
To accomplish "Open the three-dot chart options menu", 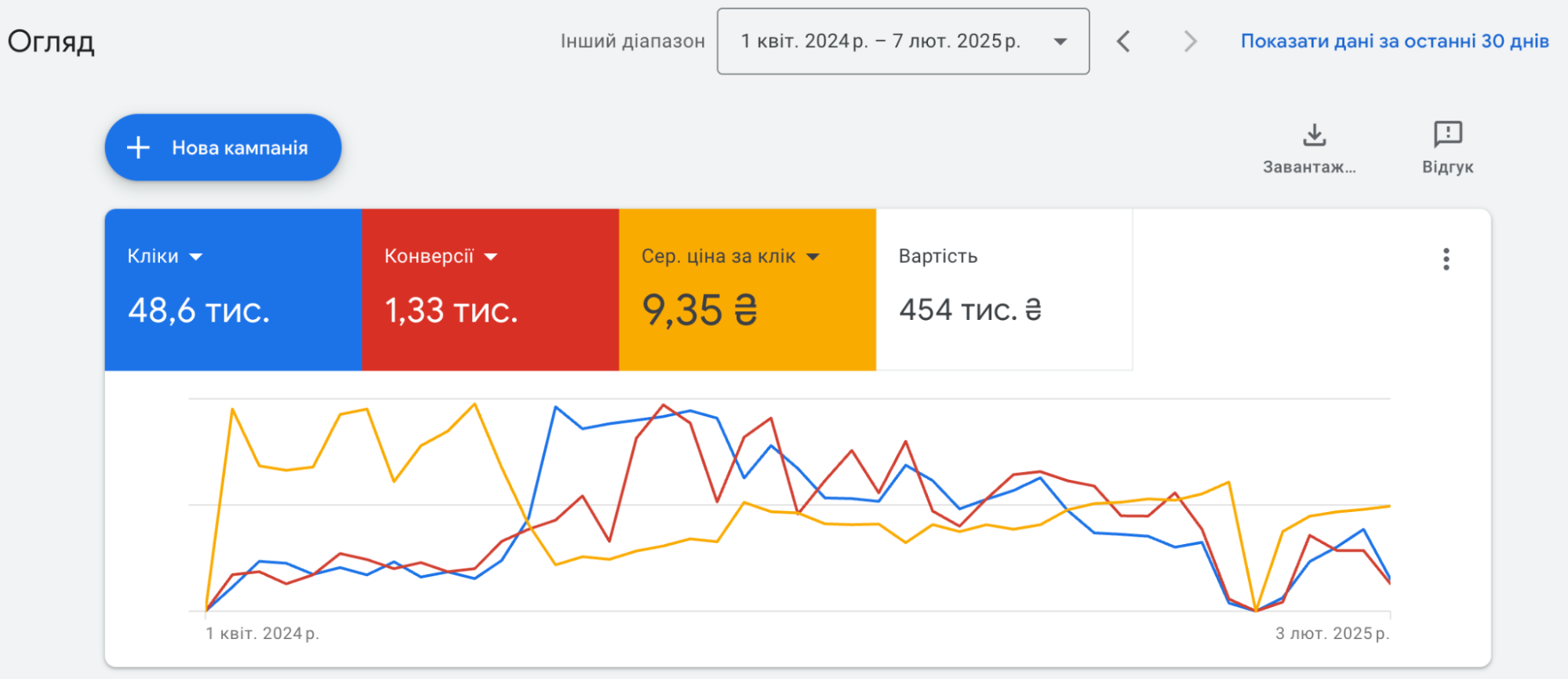I will pyautogui.click(x=1446, y=260).
